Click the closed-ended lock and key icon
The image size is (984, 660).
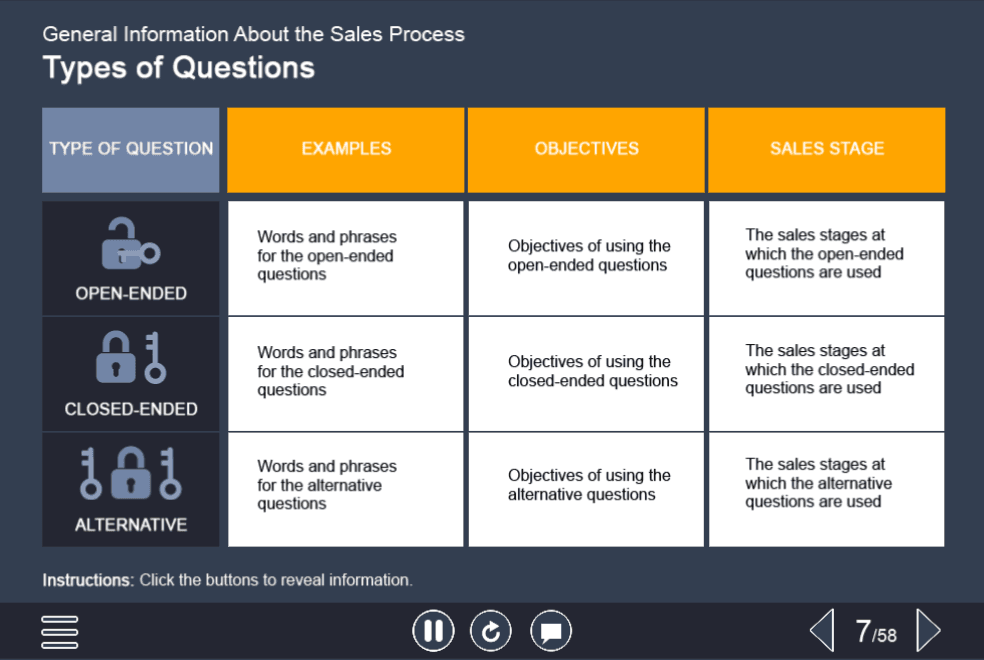pyautogui.click(x=130, y=358)
